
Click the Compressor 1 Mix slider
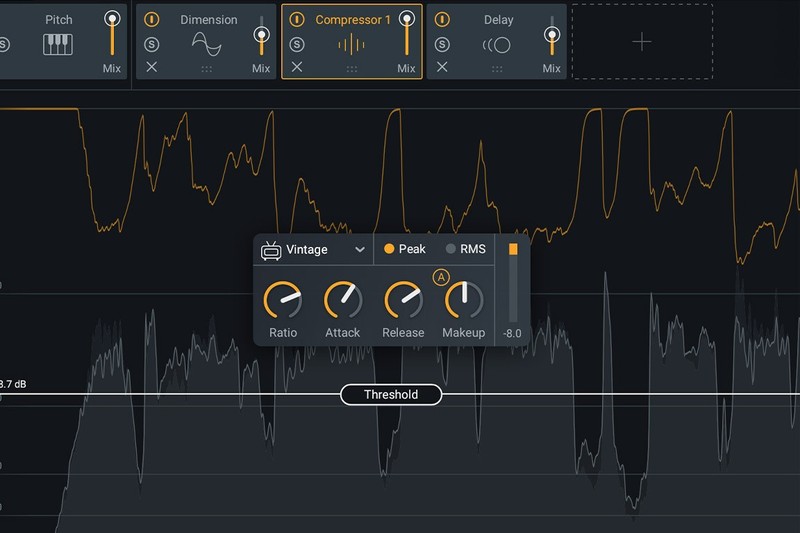(406, 35)
